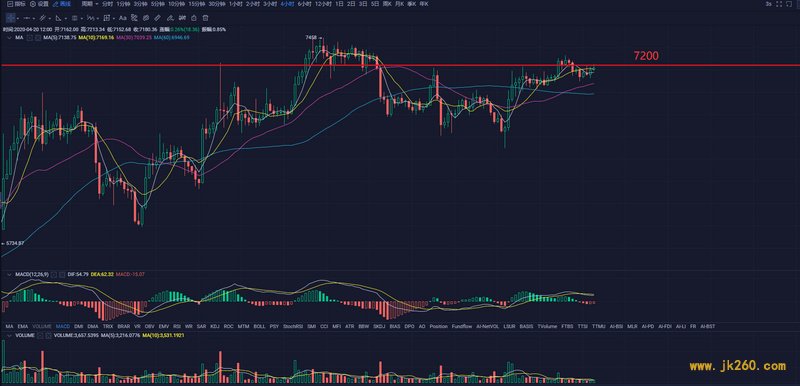
Task: Select the horizontal line drawing tool
Action: tap(27, 18)
